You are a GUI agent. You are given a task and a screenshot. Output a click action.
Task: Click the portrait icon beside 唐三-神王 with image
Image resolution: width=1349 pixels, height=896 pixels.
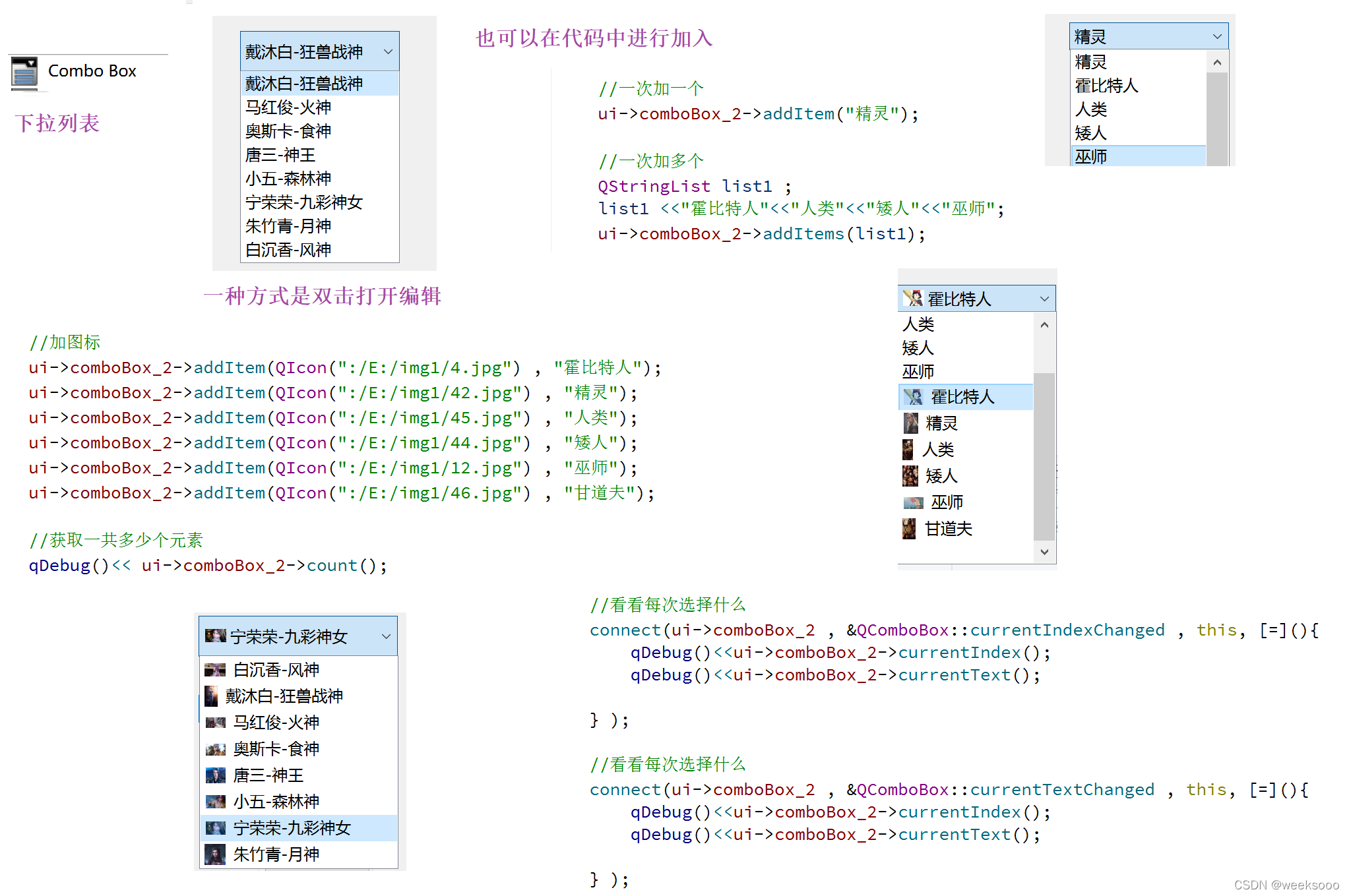coord(215,775)
